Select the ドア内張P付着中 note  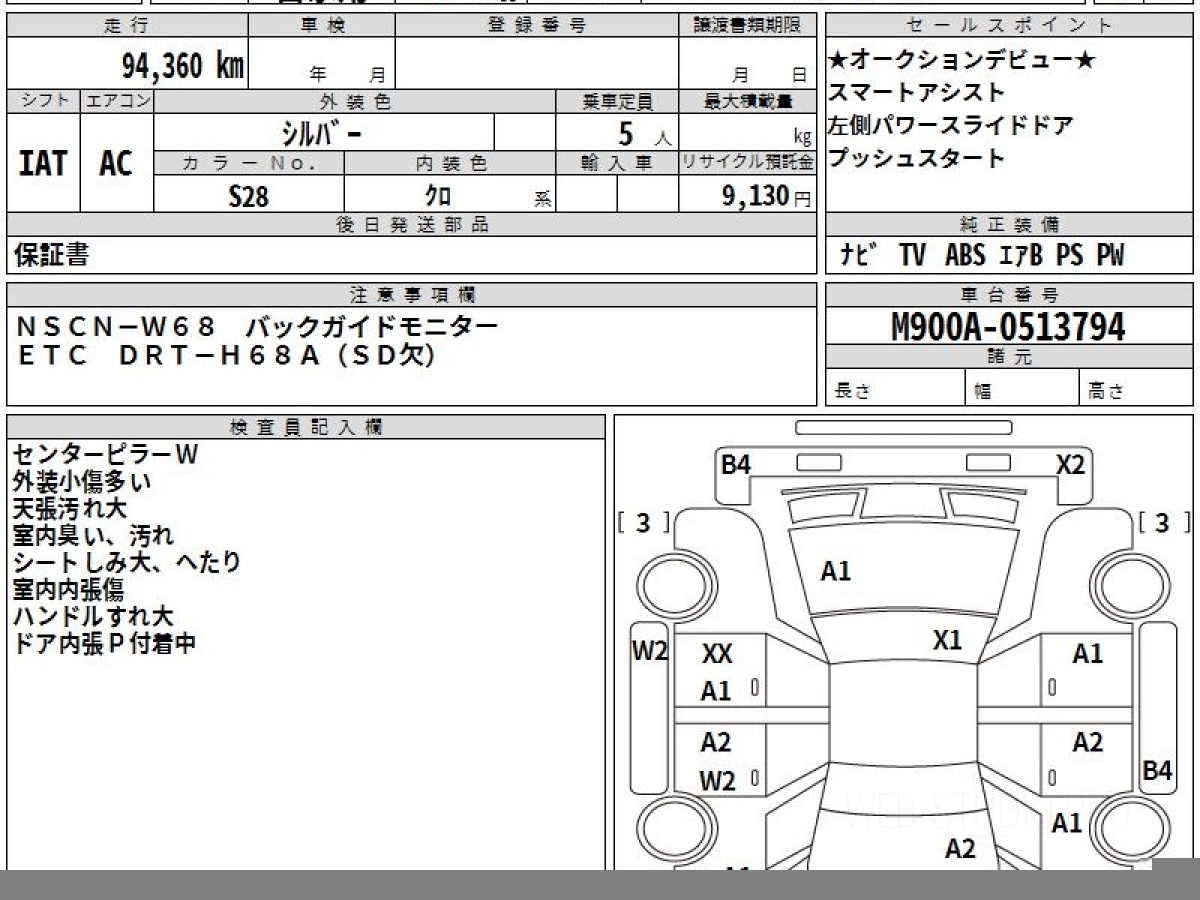[104, 643]
